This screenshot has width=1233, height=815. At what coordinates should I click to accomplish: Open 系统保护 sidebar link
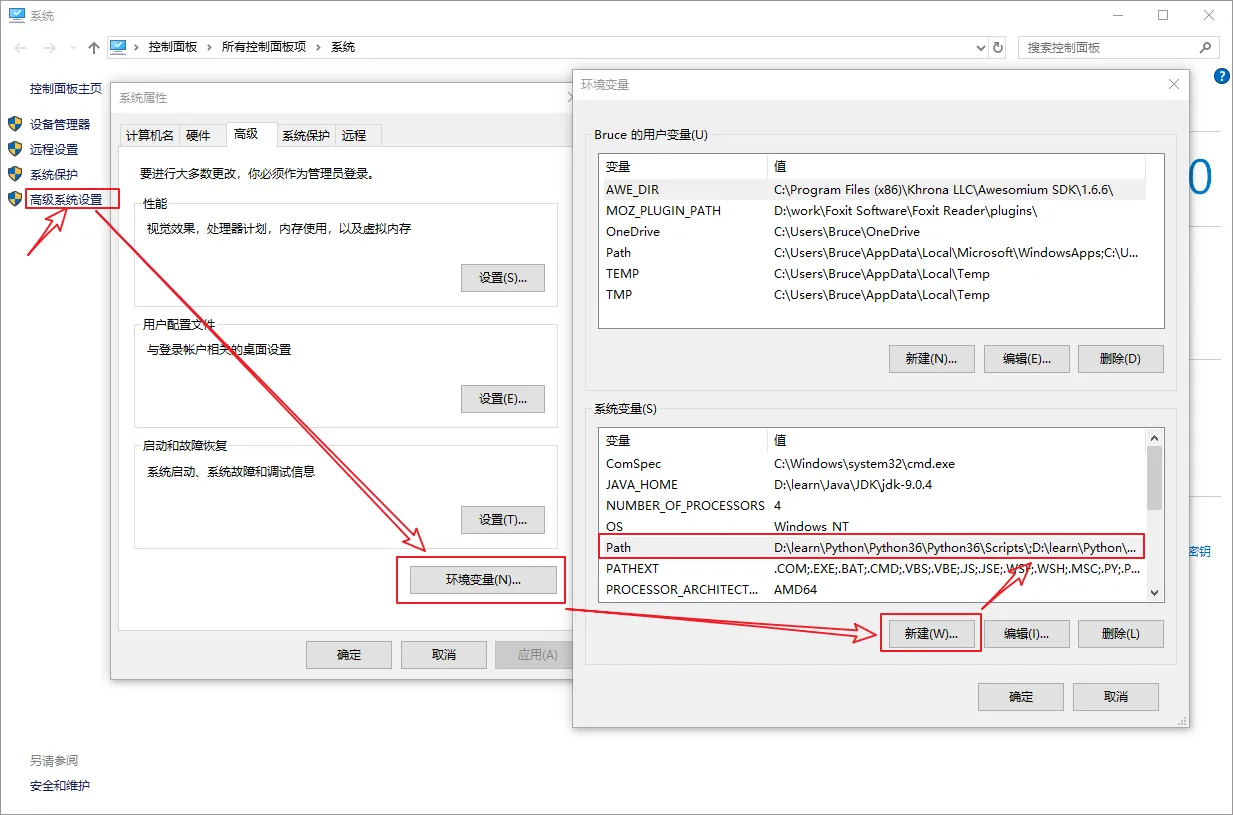pyautogui.click(x=54, y=174)
